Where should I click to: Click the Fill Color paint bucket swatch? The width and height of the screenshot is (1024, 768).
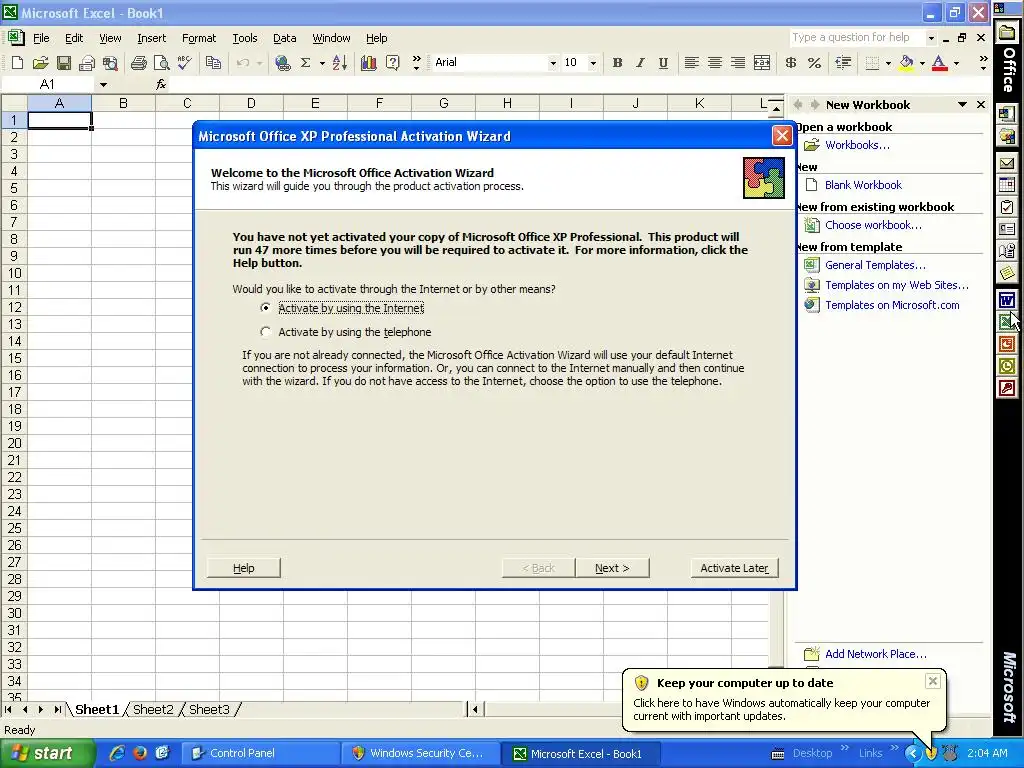coord(906,63)
